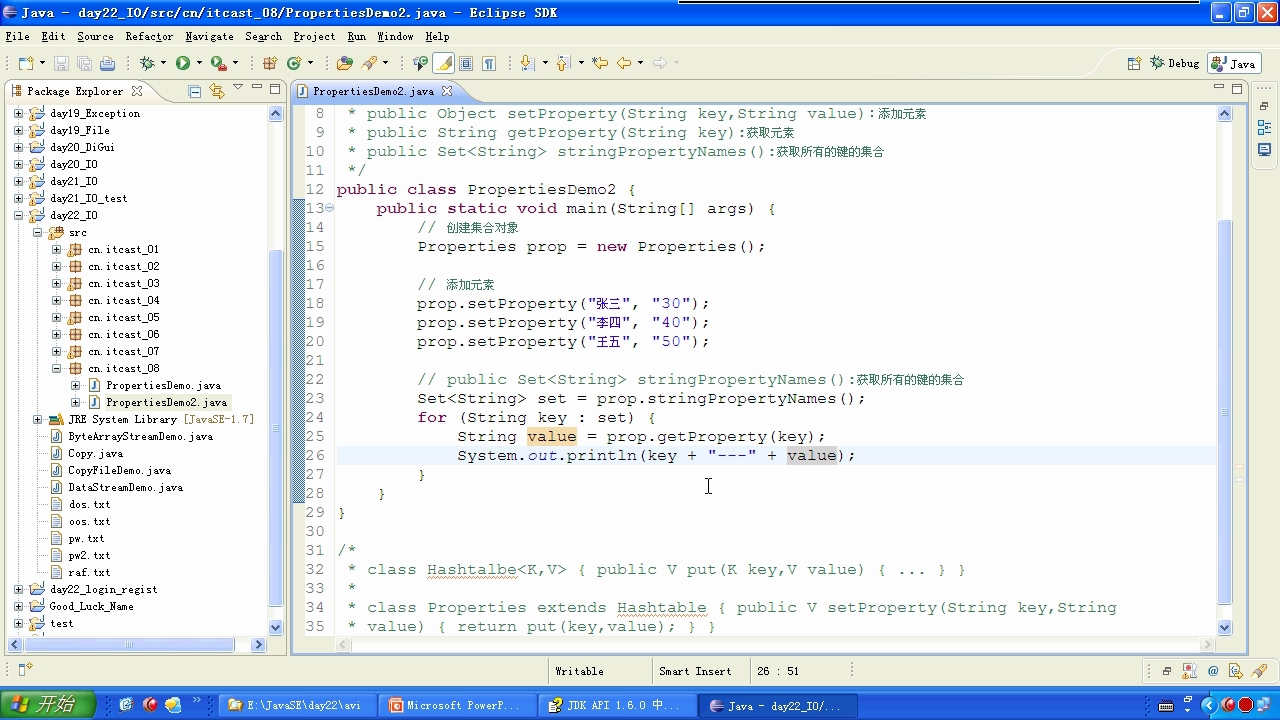Click the Previous Annotation arrow icon

(561, 63)
